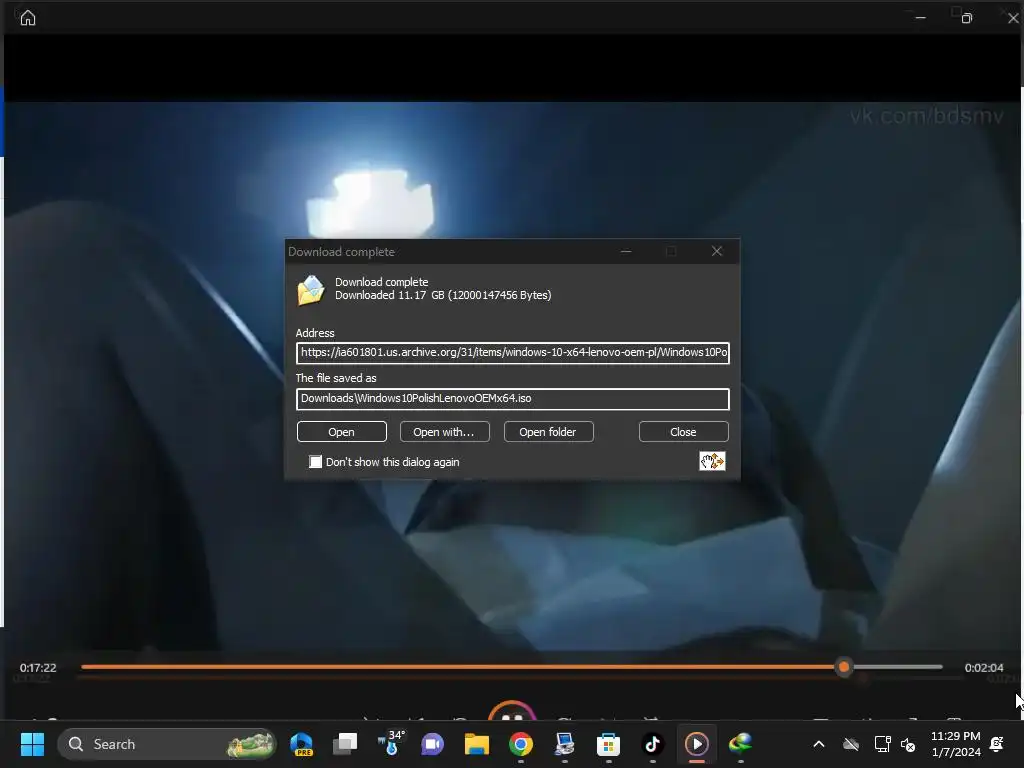Seek in the remaining grey part of timeline
1024x768 pixels.
tap(897, 667)
